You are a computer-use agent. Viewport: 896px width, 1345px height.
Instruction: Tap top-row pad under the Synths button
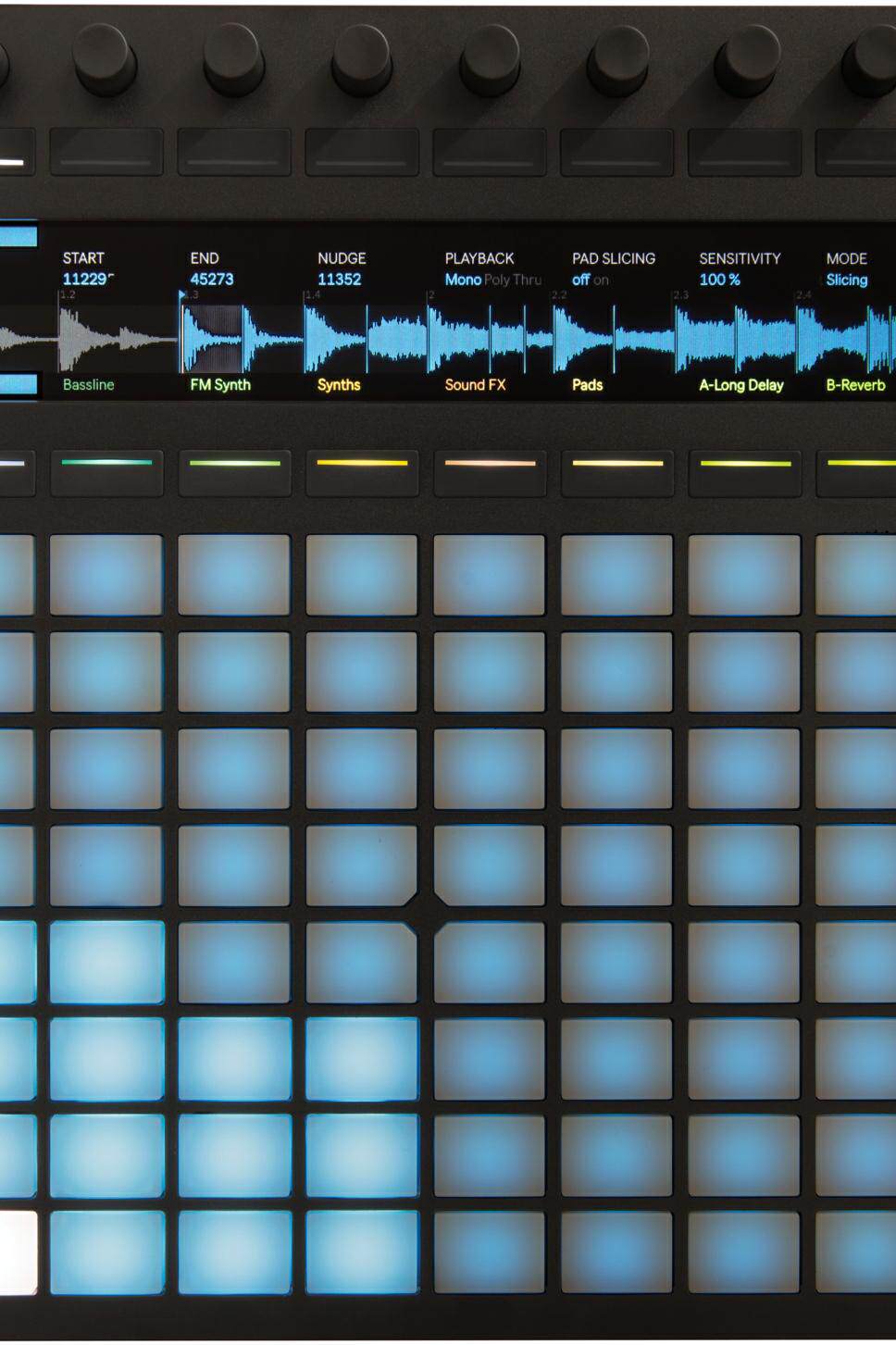tap(362, 575)
